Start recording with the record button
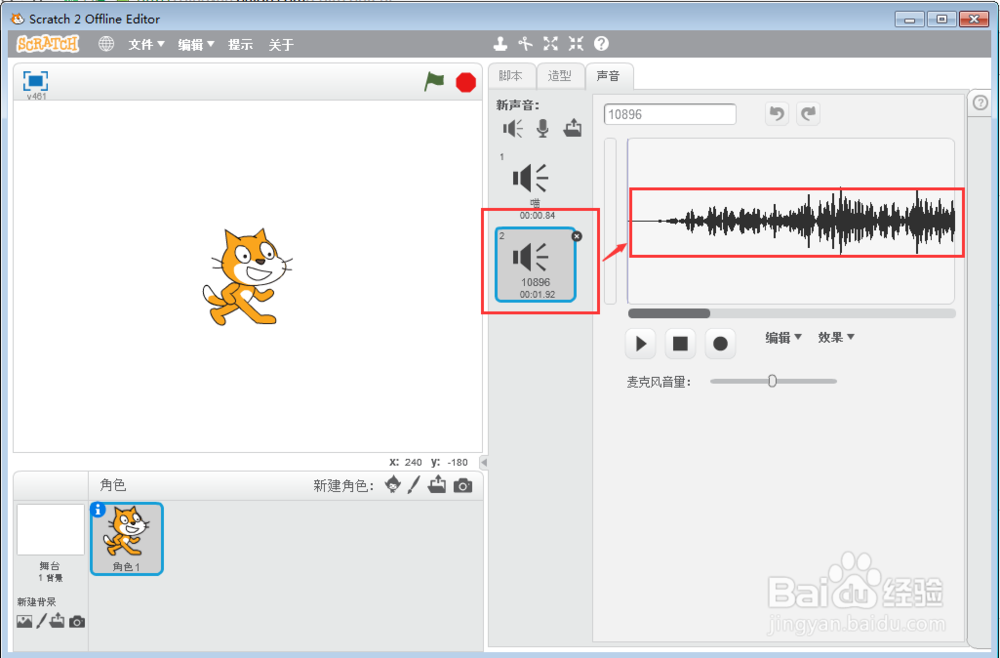Screen dimensions: 1000x658 [720, 344]
